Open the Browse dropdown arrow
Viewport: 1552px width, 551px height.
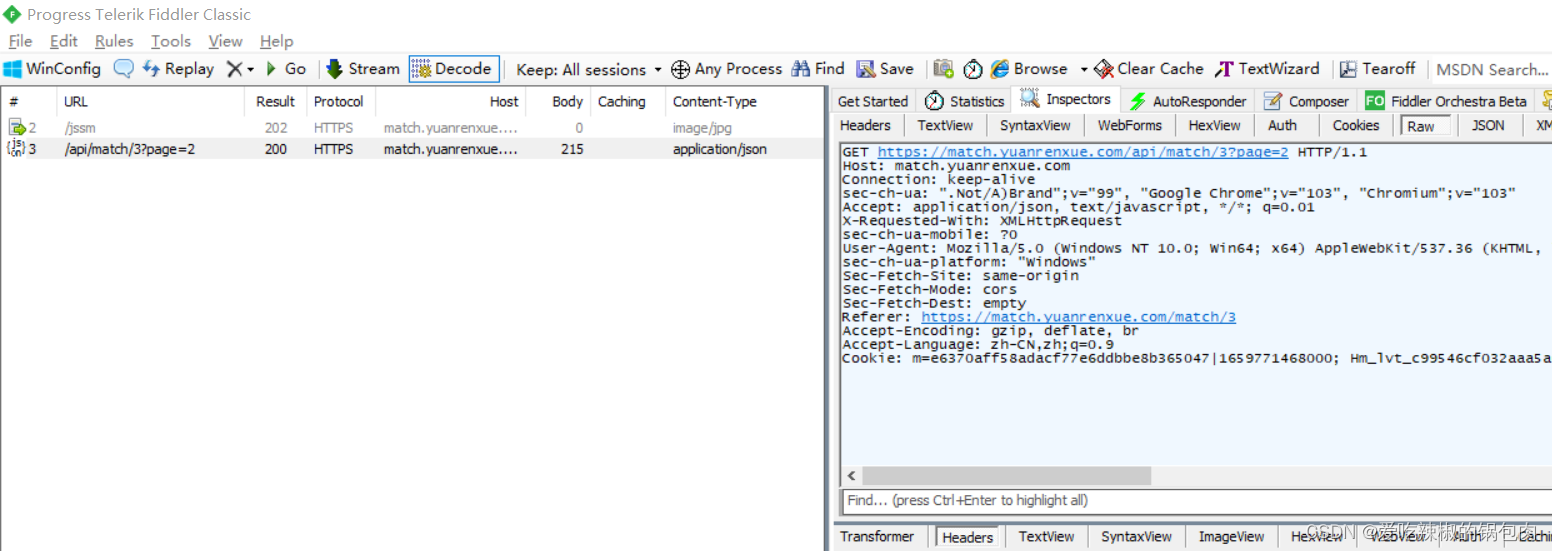1083,70
